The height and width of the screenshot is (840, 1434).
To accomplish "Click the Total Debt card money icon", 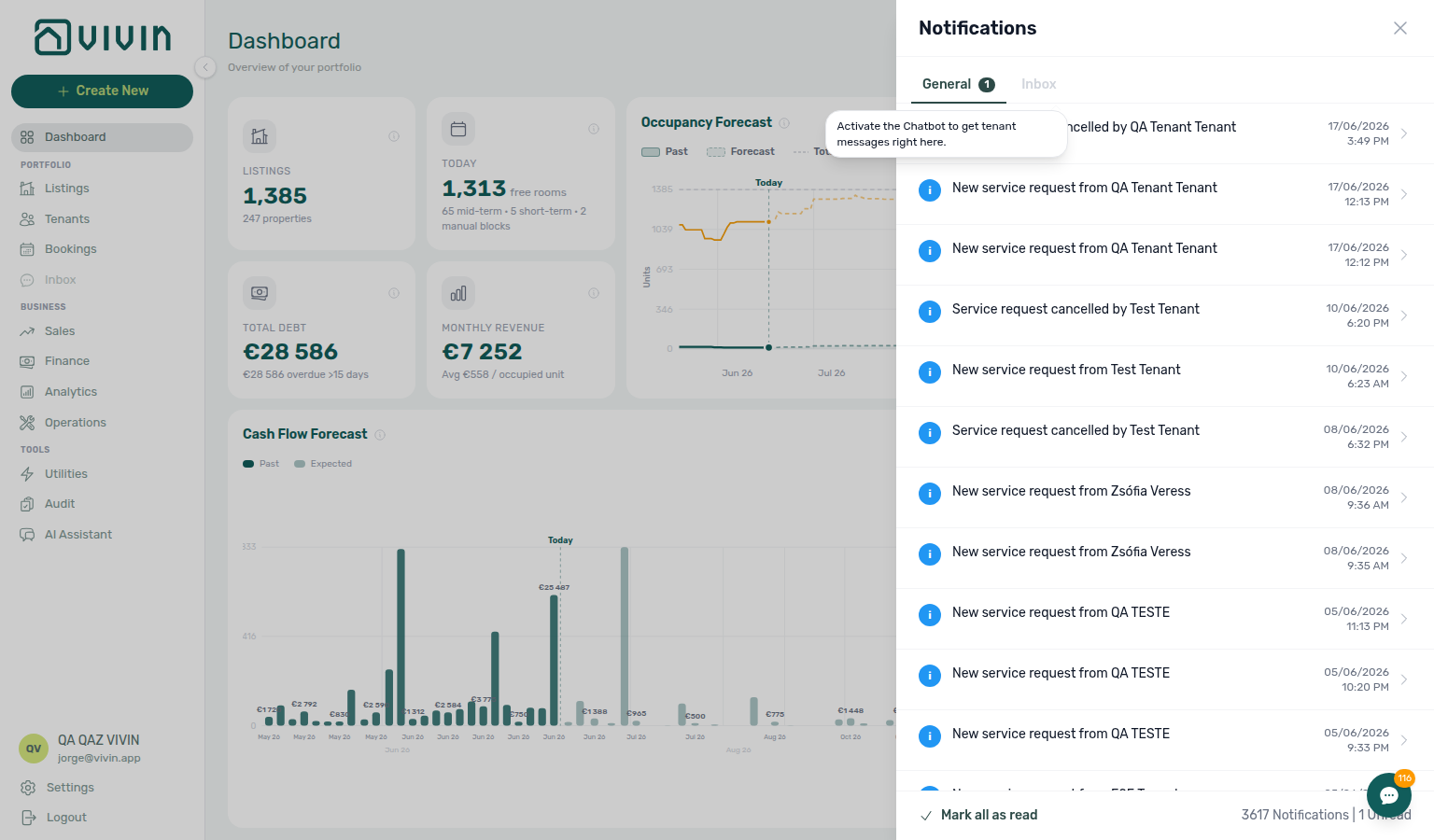I will click(x=260, y=293).
